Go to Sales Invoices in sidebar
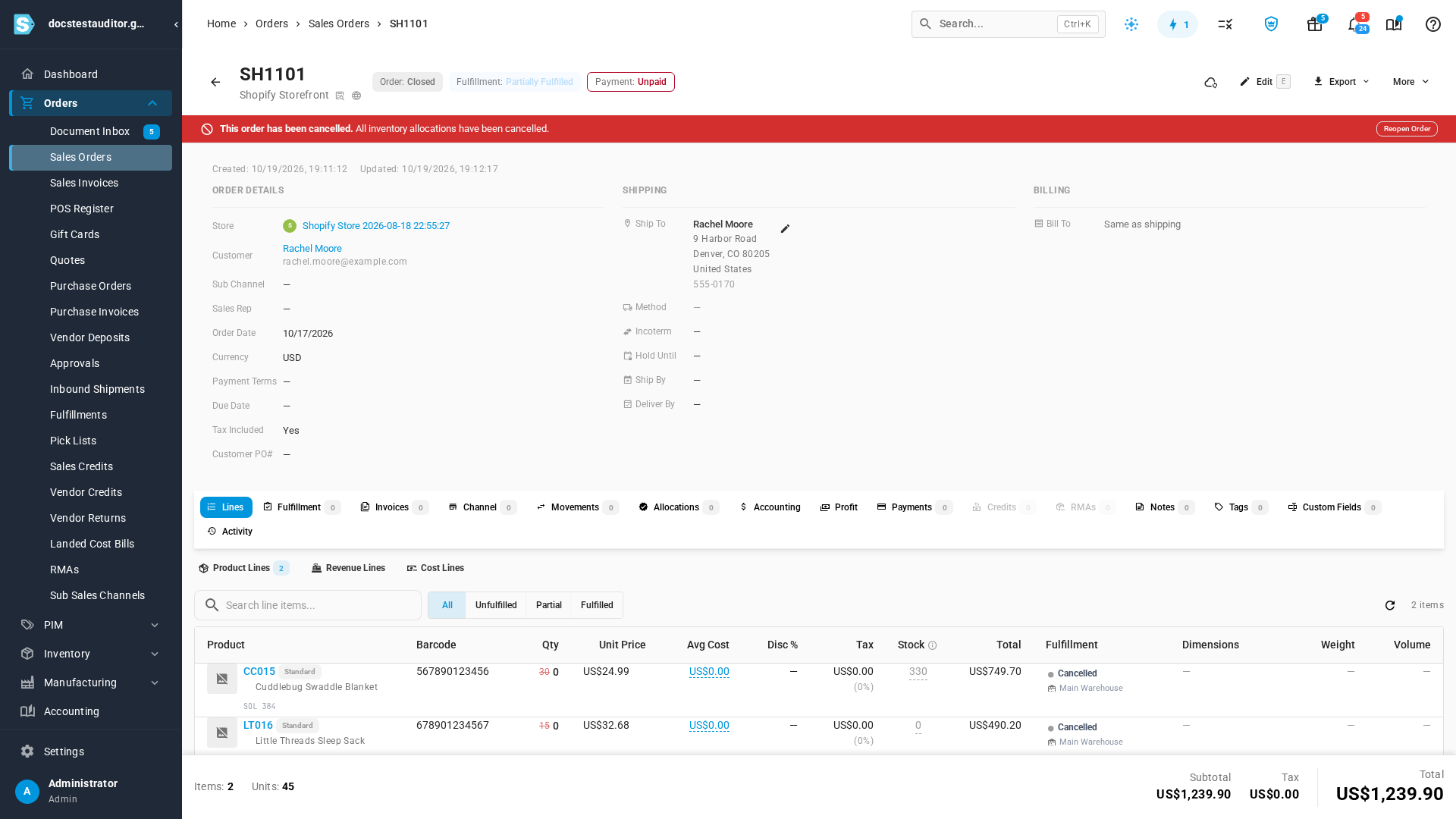The width and height of the screenshot is (1456, 819). click(x=91, y=183)
